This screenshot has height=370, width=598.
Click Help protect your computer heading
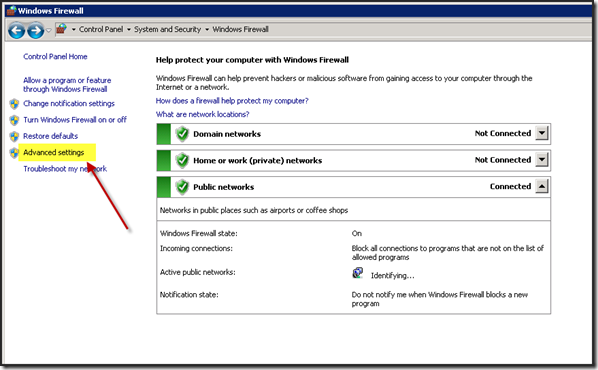[252, 60]
